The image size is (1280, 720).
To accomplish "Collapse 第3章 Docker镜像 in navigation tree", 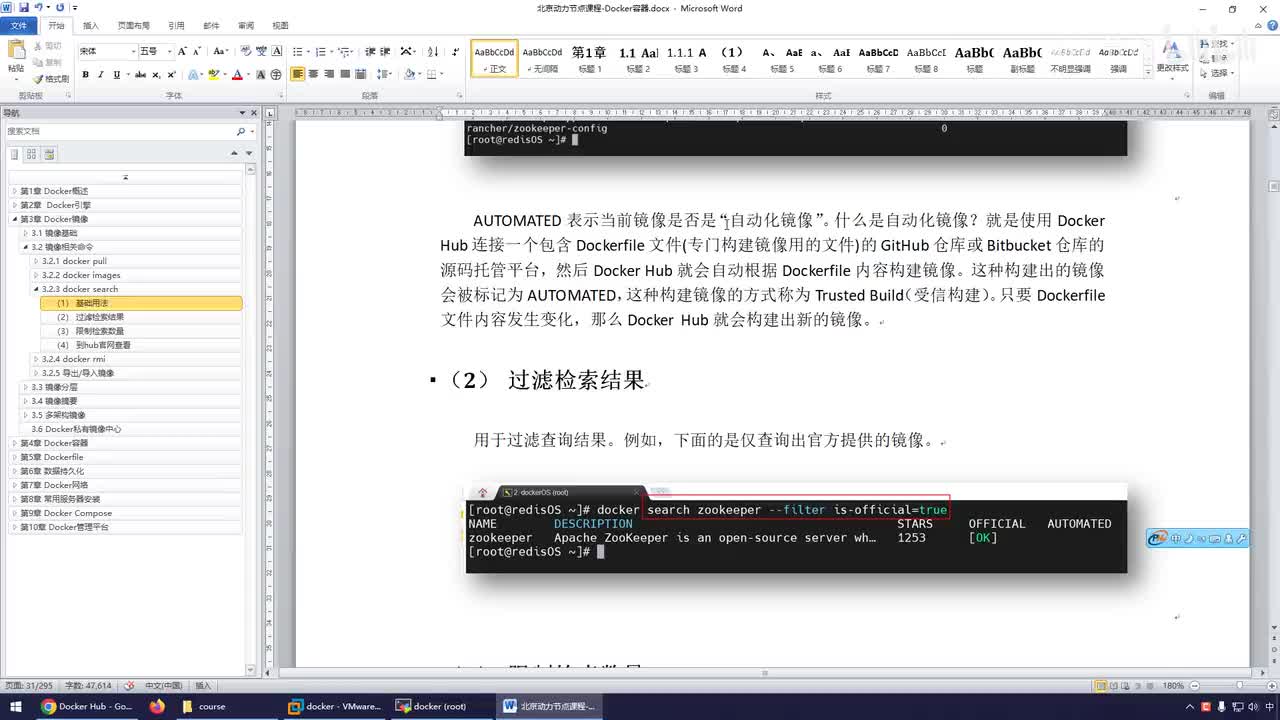I will point(15,219).
